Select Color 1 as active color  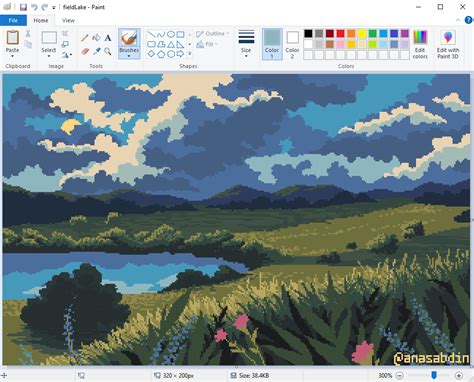tap(272, 44)
